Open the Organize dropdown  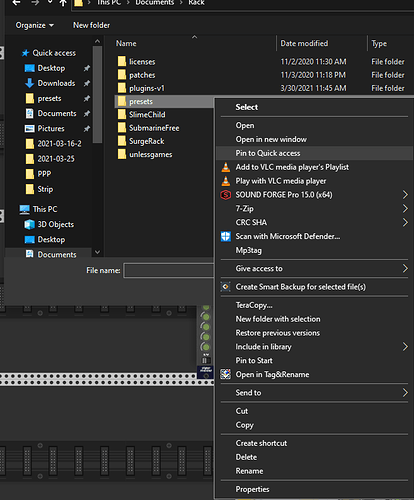35,25
